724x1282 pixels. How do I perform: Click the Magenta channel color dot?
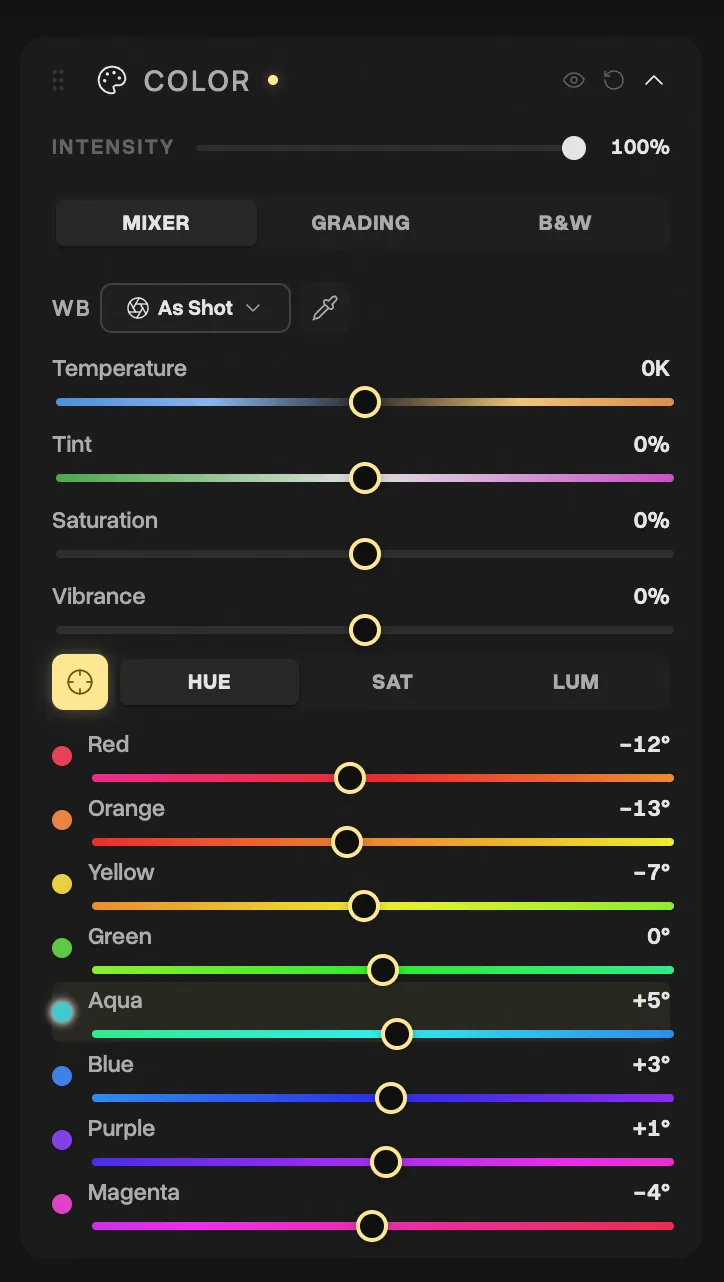(x=62, y=1203)
